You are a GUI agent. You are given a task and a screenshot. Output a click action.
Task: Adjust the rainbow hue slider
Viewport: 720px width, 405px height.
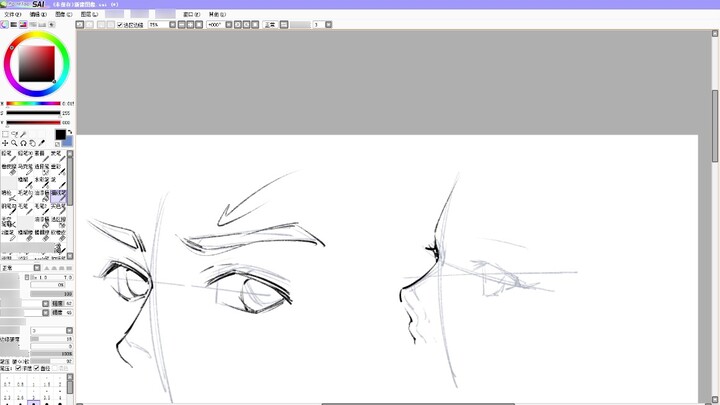(x=33, y=103)
